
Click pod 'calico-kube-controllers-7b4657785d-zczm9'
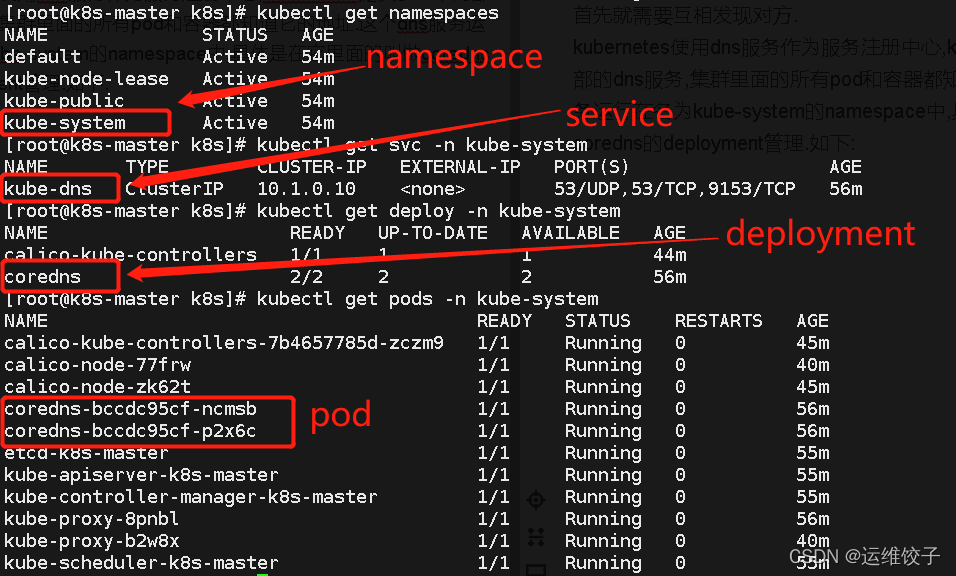tap(224, 343)
